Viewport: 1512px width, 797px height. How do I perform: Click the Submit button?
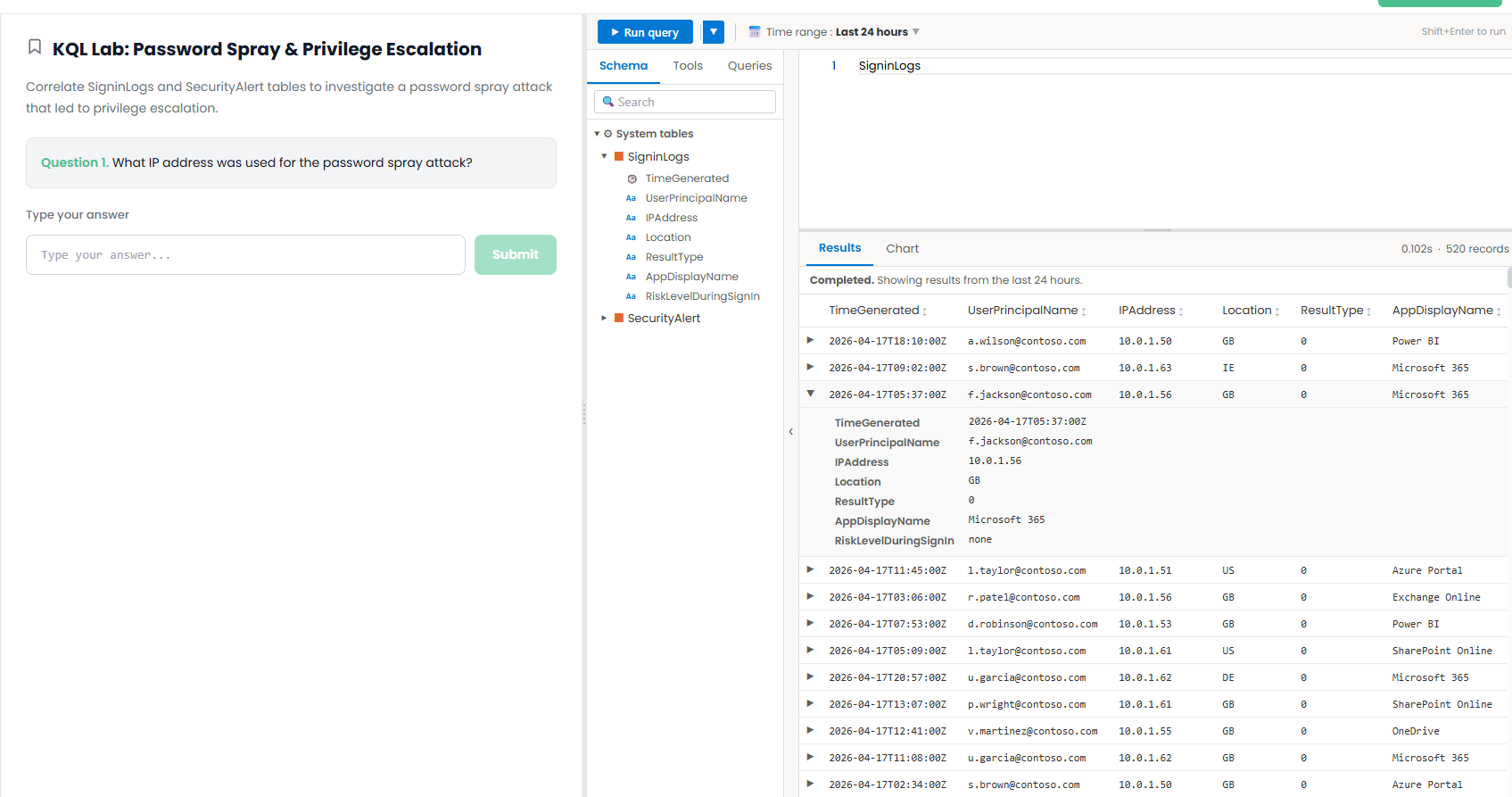[516, 254]
